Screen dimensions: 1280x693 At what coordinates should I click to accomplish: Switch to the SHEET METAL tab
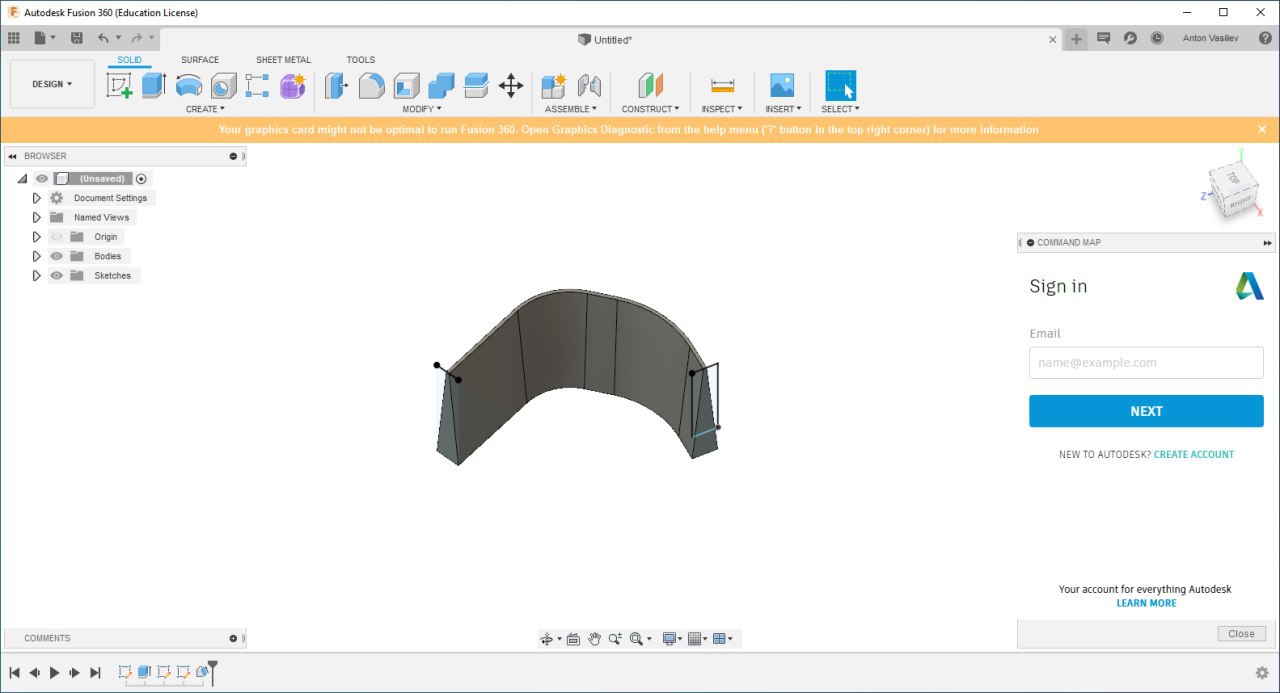click(283, 60)
